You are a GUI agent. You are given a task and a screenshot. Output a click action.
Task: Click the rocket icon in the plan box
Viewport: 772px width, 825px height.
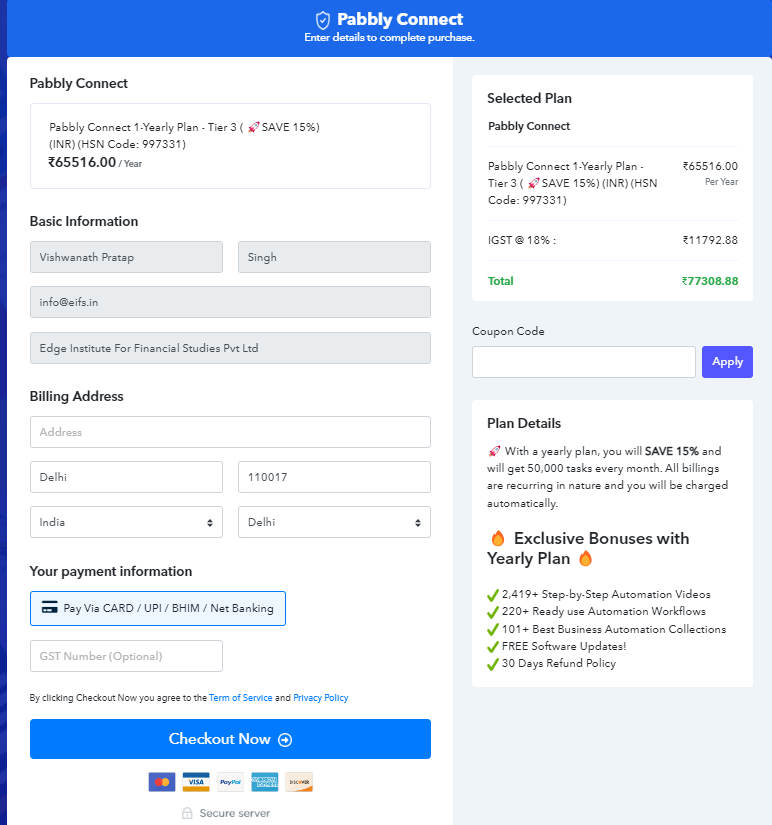click(254, 127)
